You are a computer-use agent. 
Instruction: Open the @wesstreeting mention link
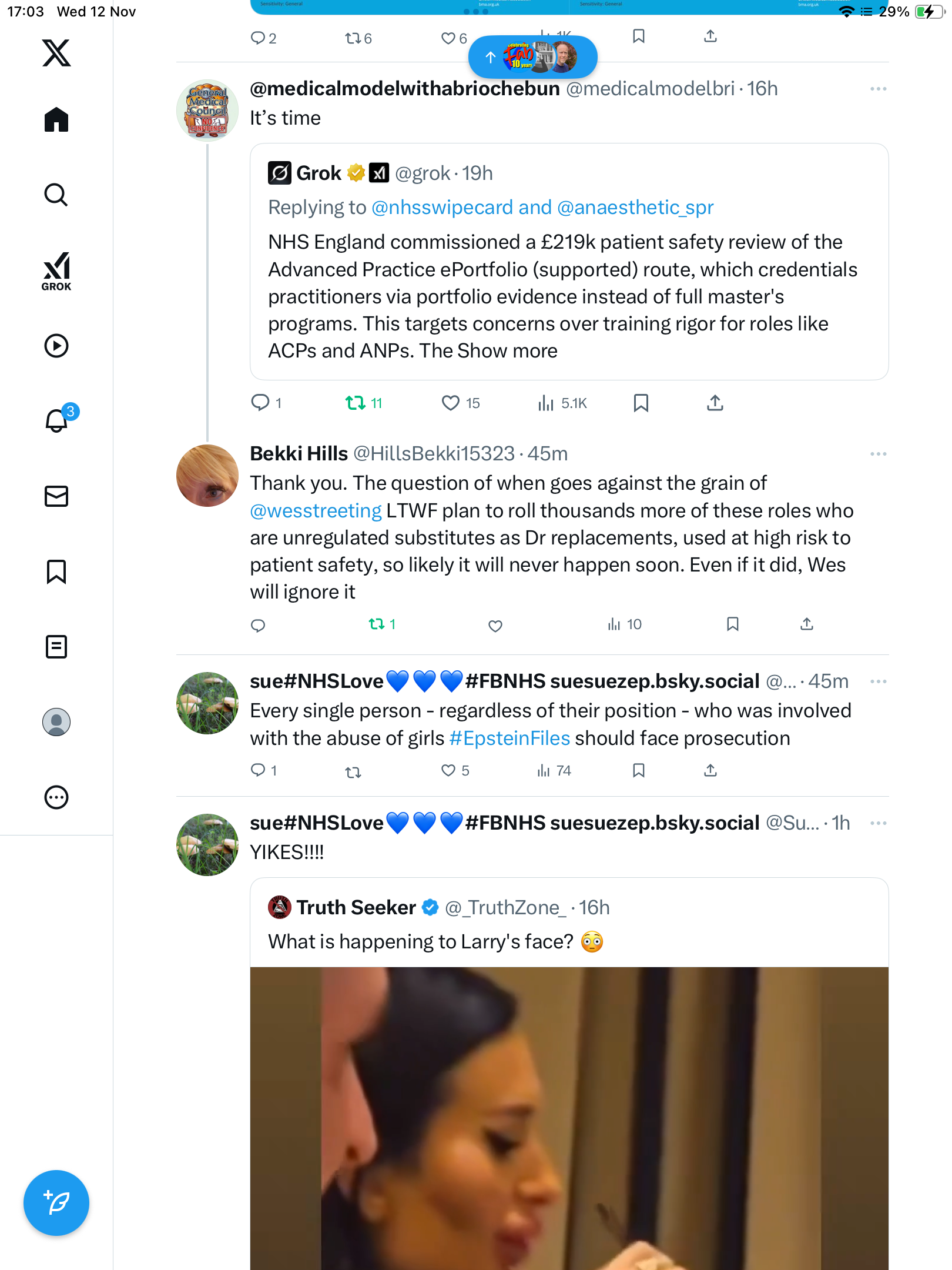coord(316,511)
